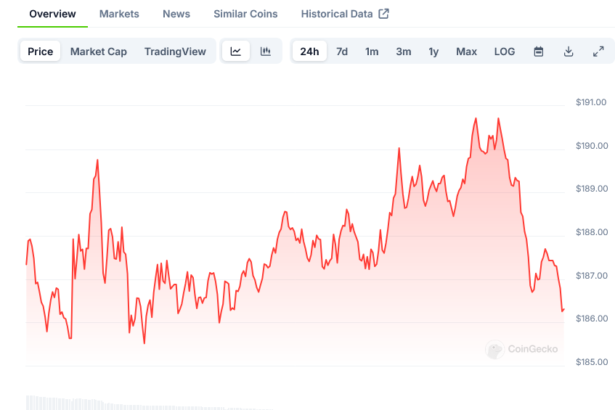615x410 pixels.
Task: View the Similar Coins tab
Action: [246, 14]
